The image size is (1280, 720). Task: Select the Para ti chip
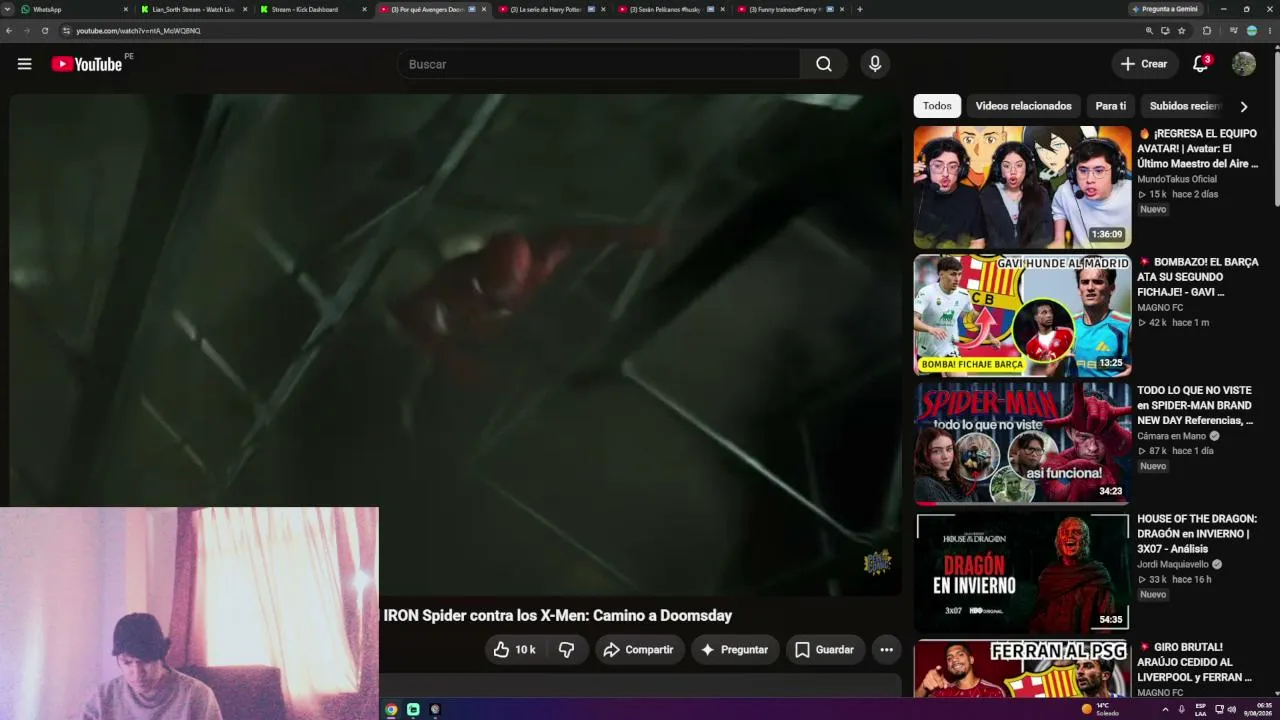pos(1110,106)
